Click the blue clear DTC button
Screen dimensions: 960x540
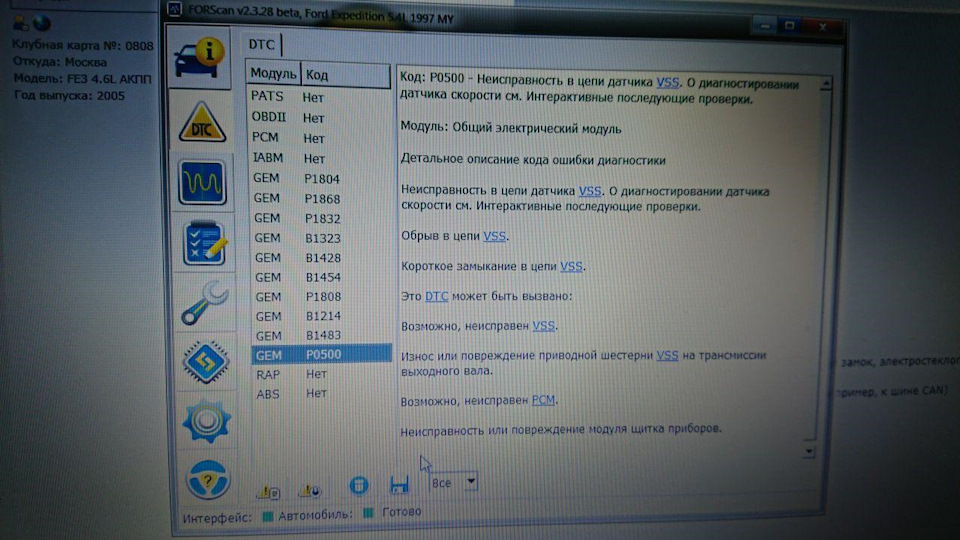[x=359, y=486]
